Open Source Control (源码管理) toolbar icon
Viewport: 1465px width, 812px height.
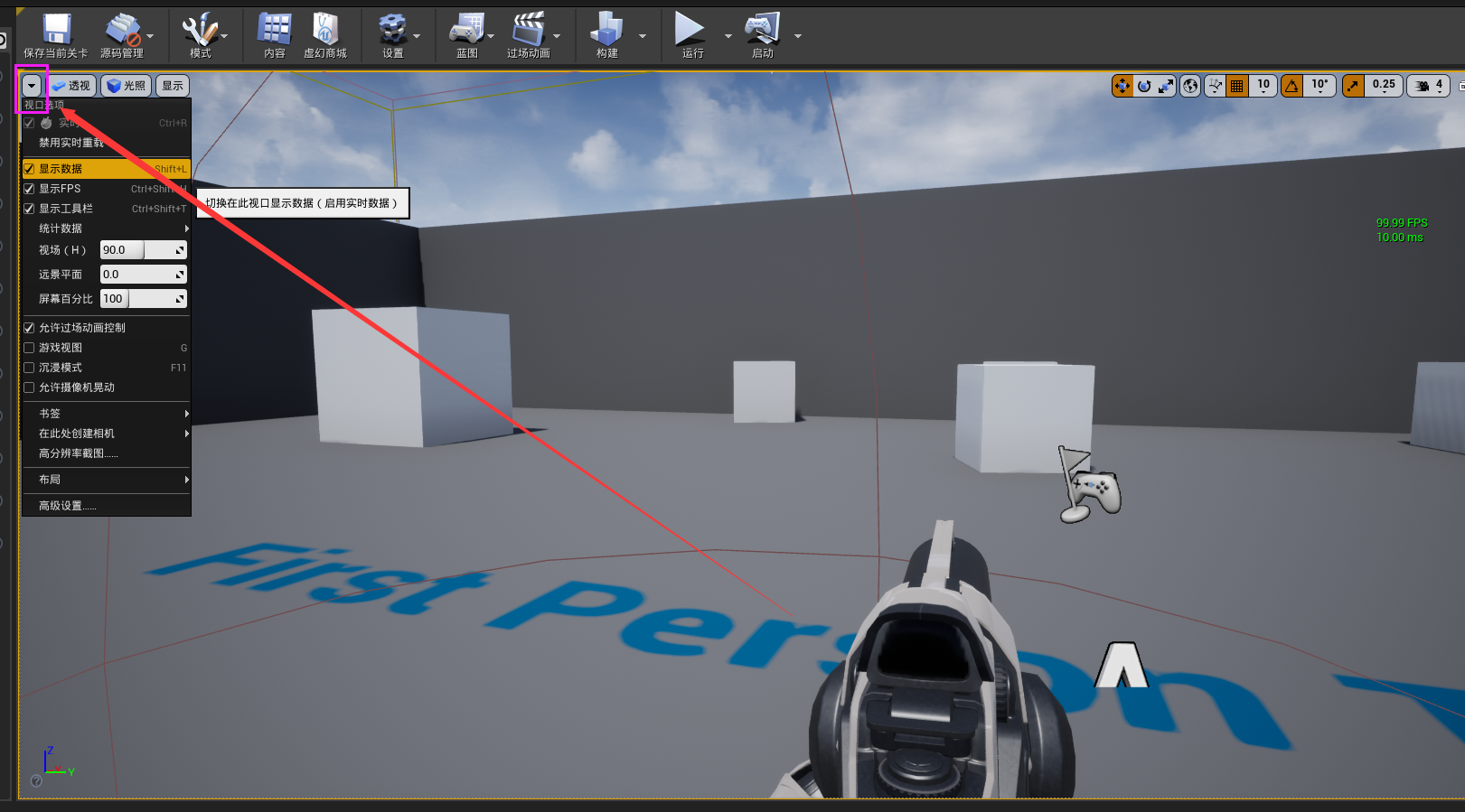[122, 30]
